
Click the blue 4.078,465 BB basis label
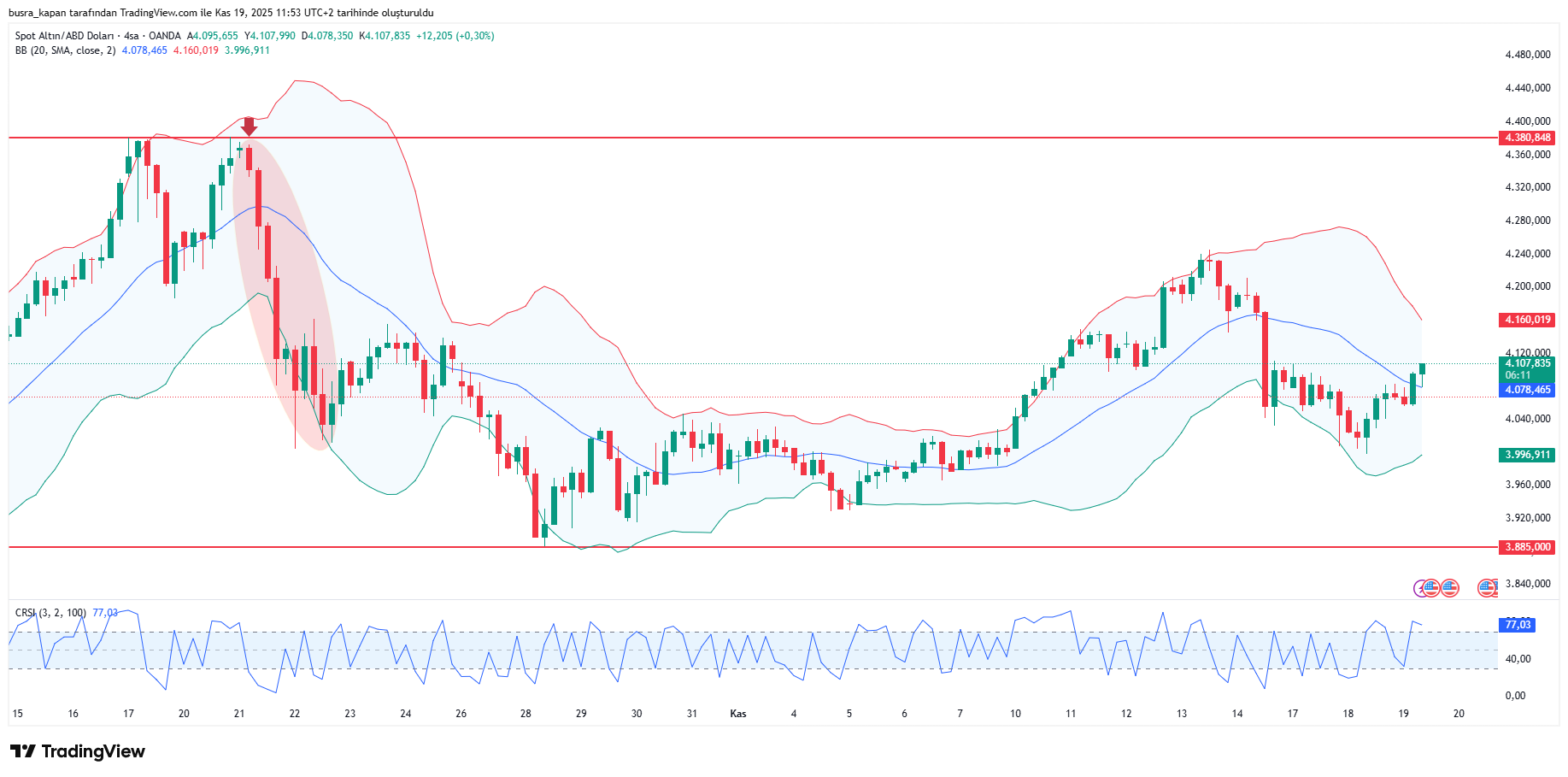click(1527, 390)
